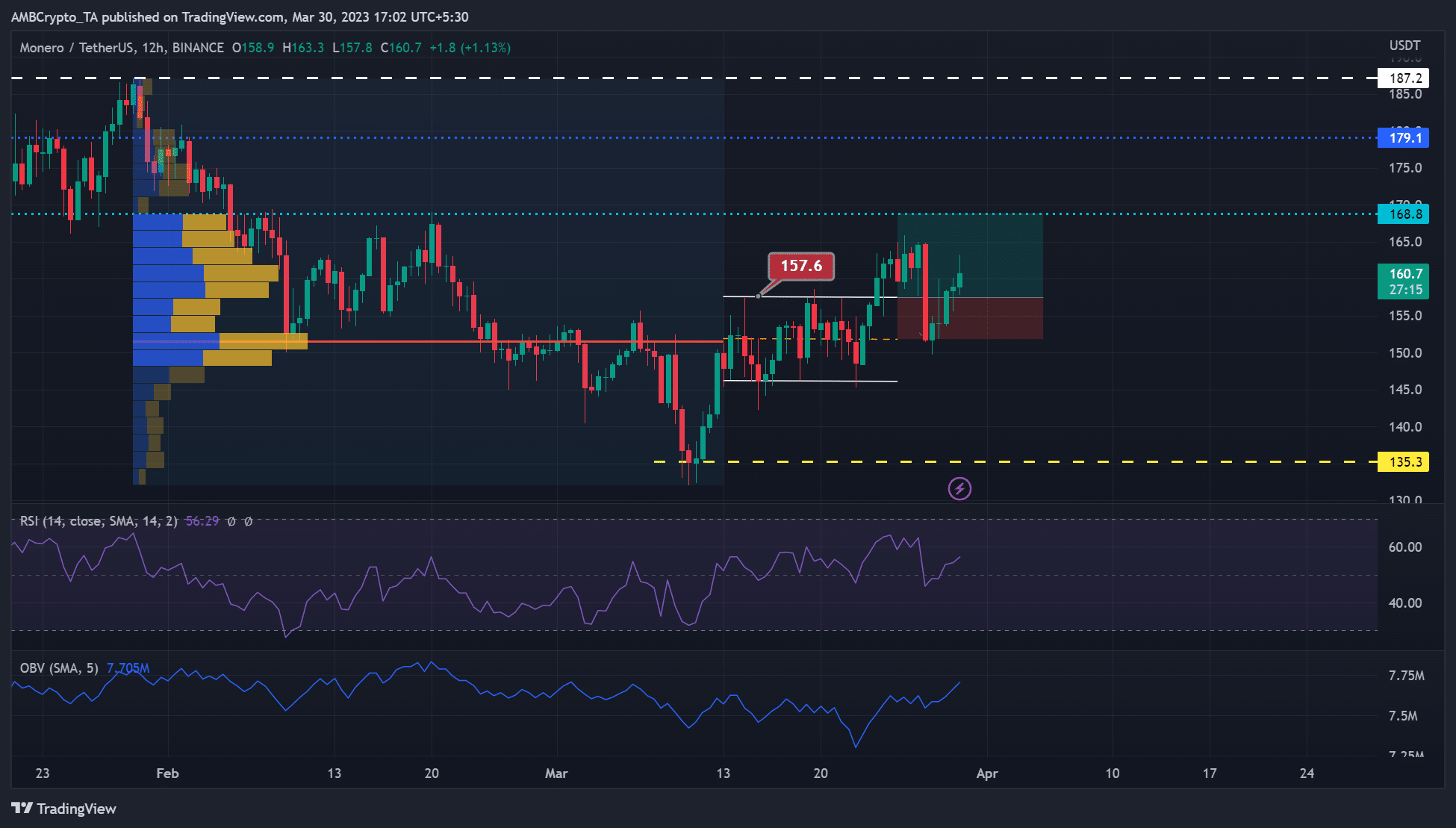Click the lightning bolt icon on the chart
The height and width of the screenshot is (828, 1456).
click(x=959, y=489)
